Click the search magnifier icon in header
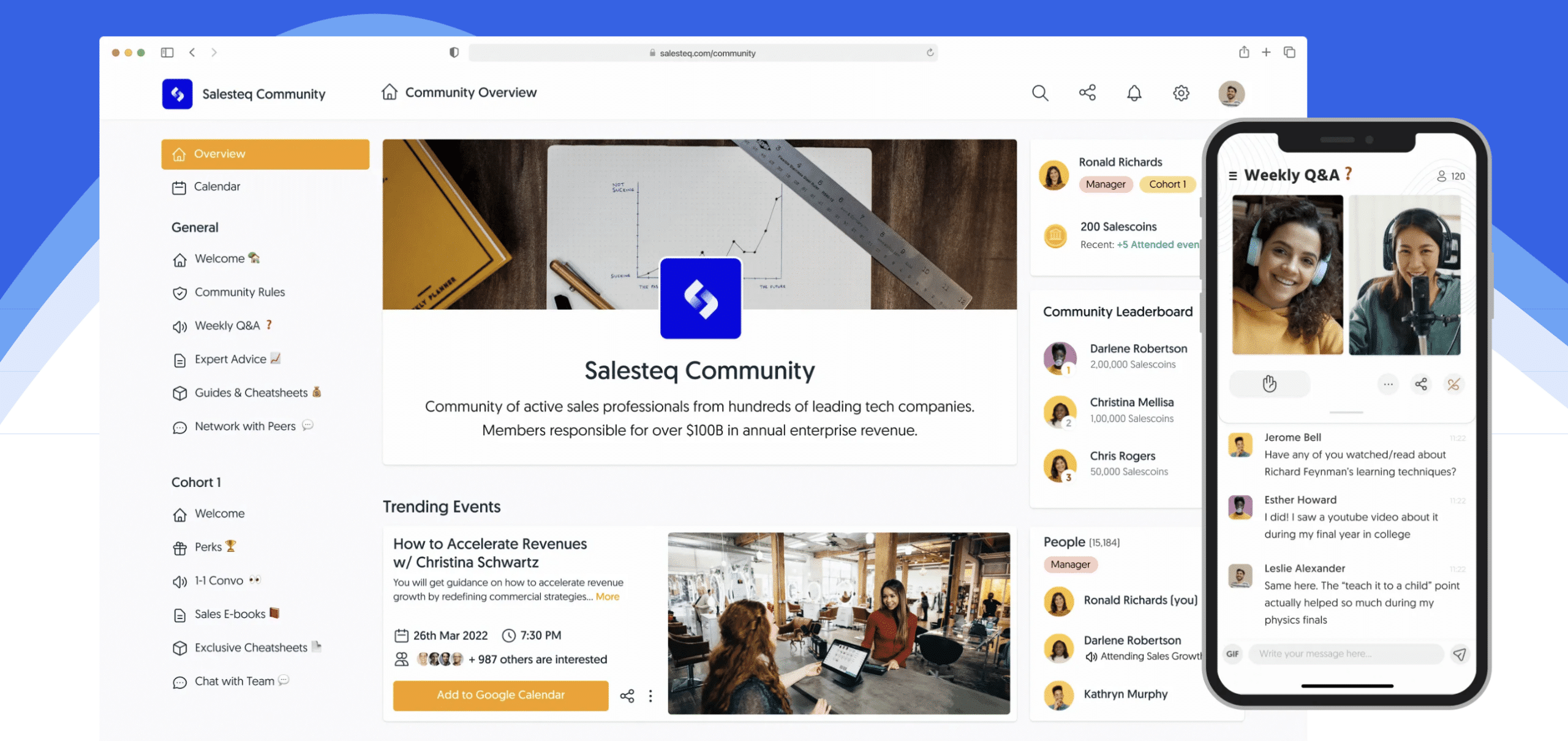Viewport: 1568px width, 741px height. coord(1040,93)
